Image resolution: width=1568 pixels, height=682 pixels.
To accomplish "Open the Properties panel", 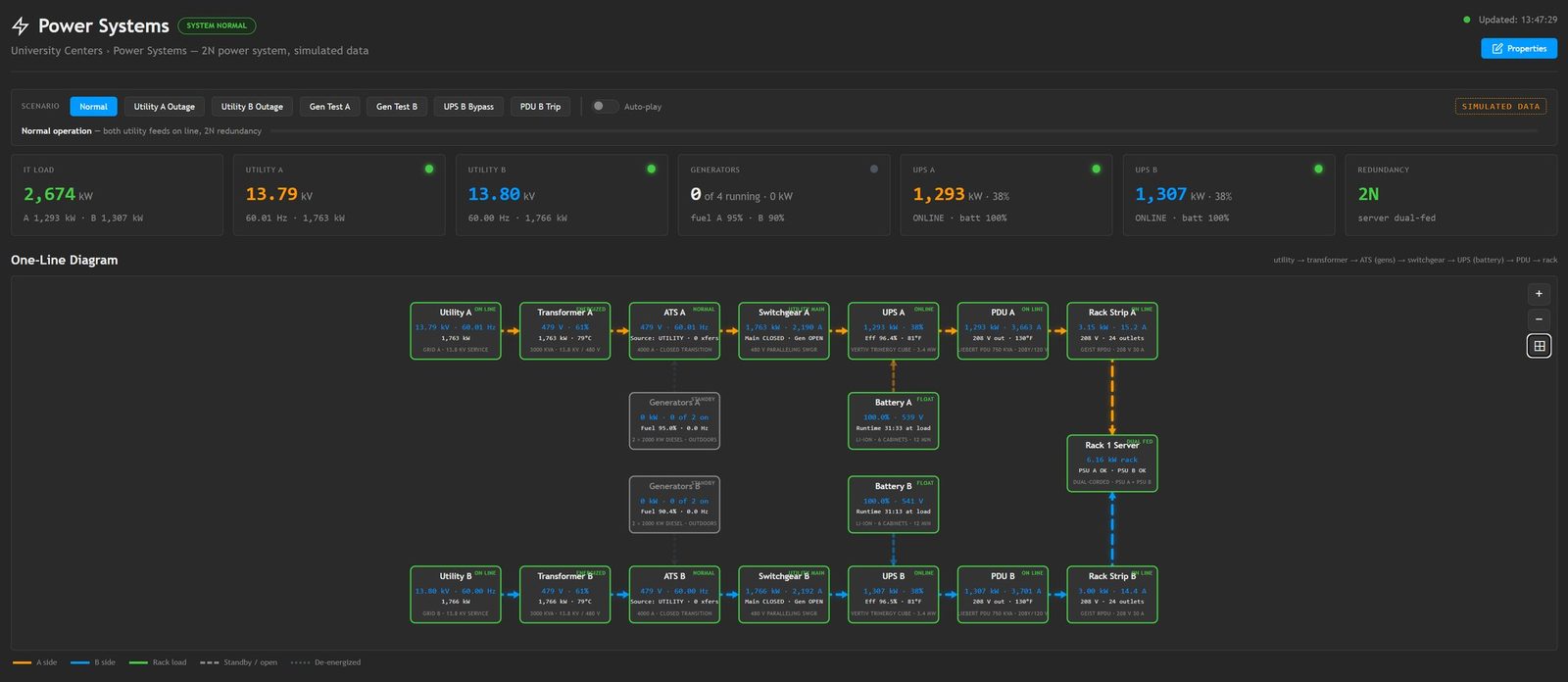I will click(1519, 48).
